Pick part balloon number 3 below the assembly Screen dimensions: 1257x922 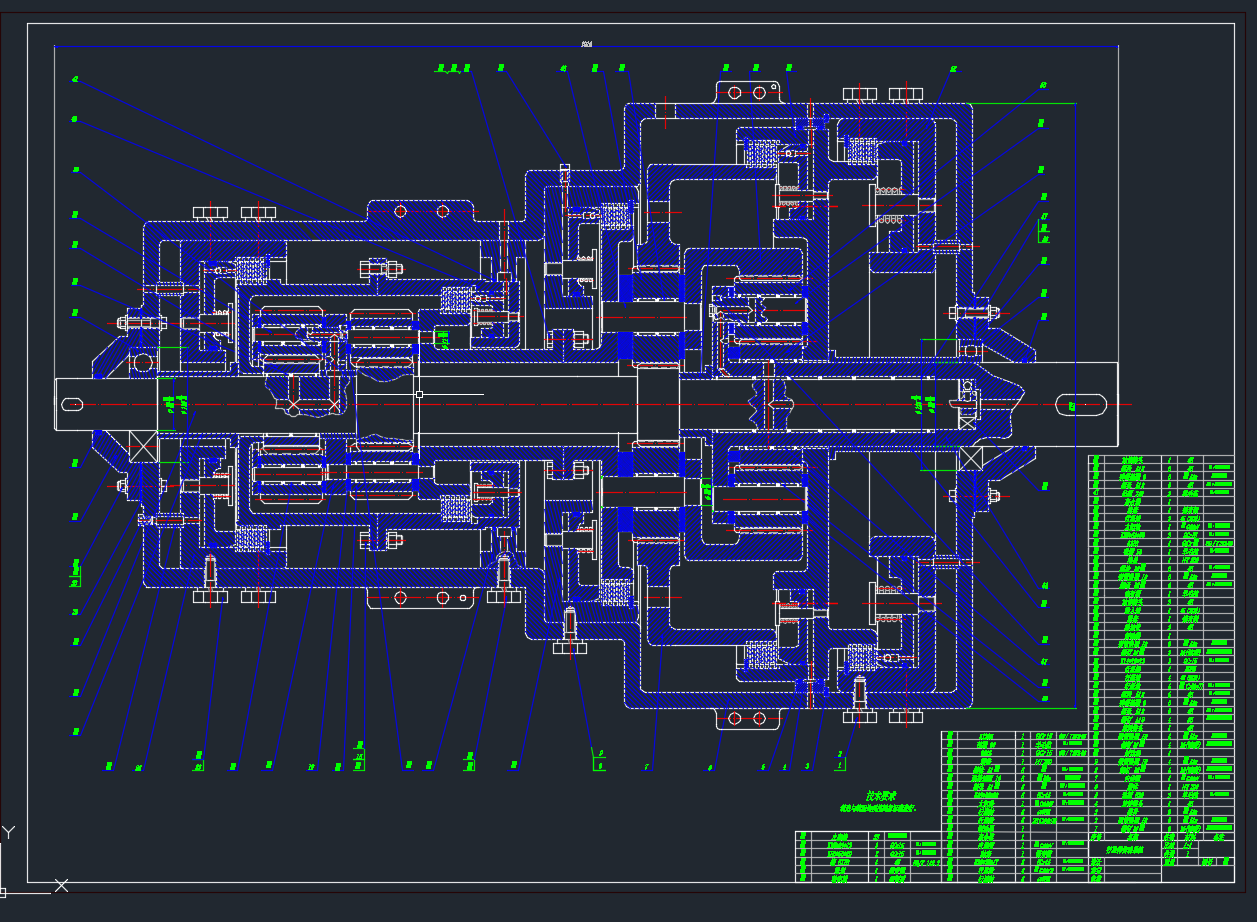click(x=807, y=767)
